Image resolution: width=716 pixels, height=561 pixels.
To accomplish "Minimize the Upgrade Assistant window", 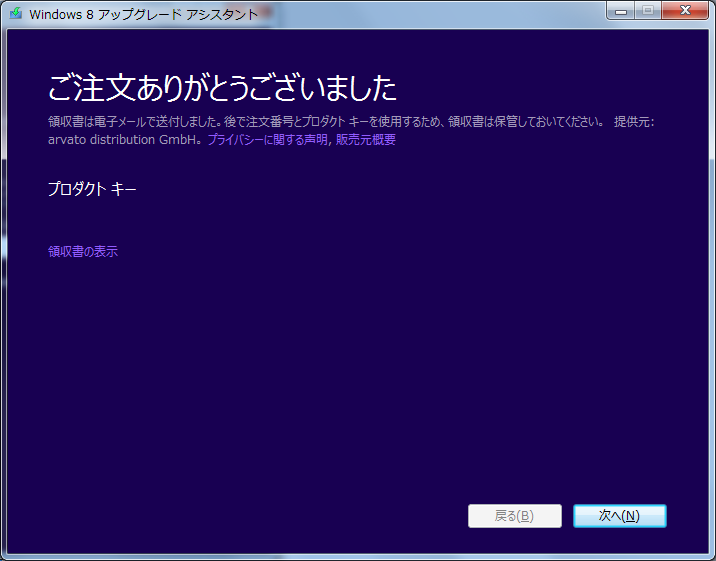I will tap(621, 11).
